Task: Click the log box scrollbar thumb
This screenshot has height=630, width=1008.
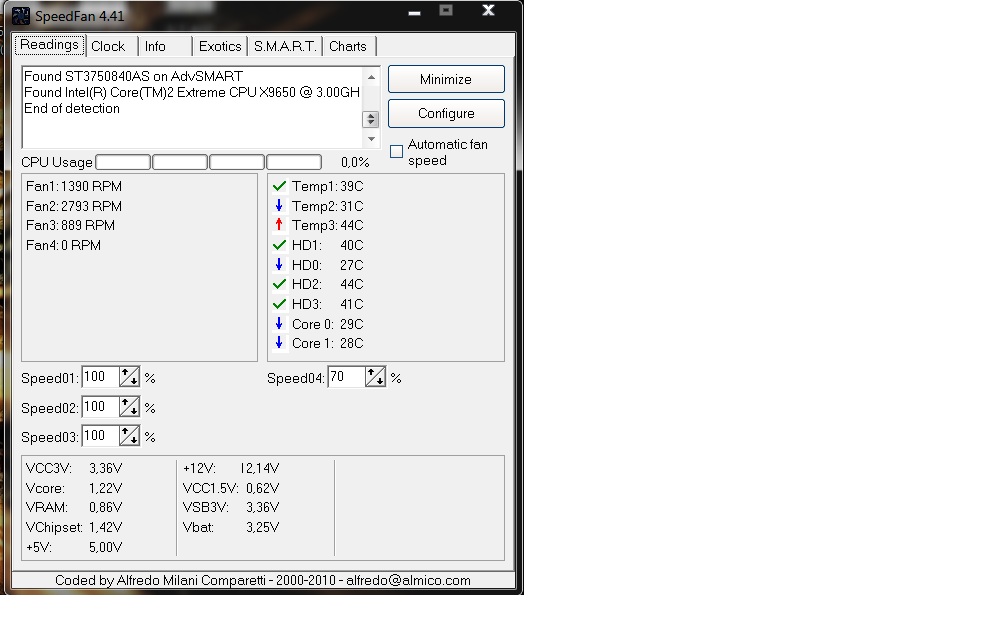Action: click(371, 120)
